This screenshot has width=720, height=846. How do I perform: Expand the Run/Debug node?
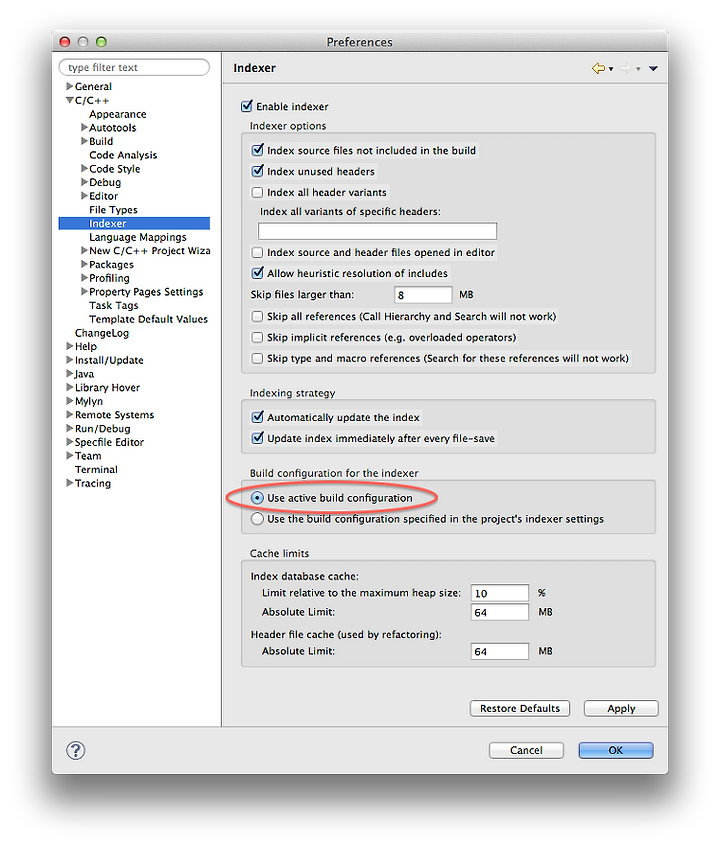[x=70, y=428]
